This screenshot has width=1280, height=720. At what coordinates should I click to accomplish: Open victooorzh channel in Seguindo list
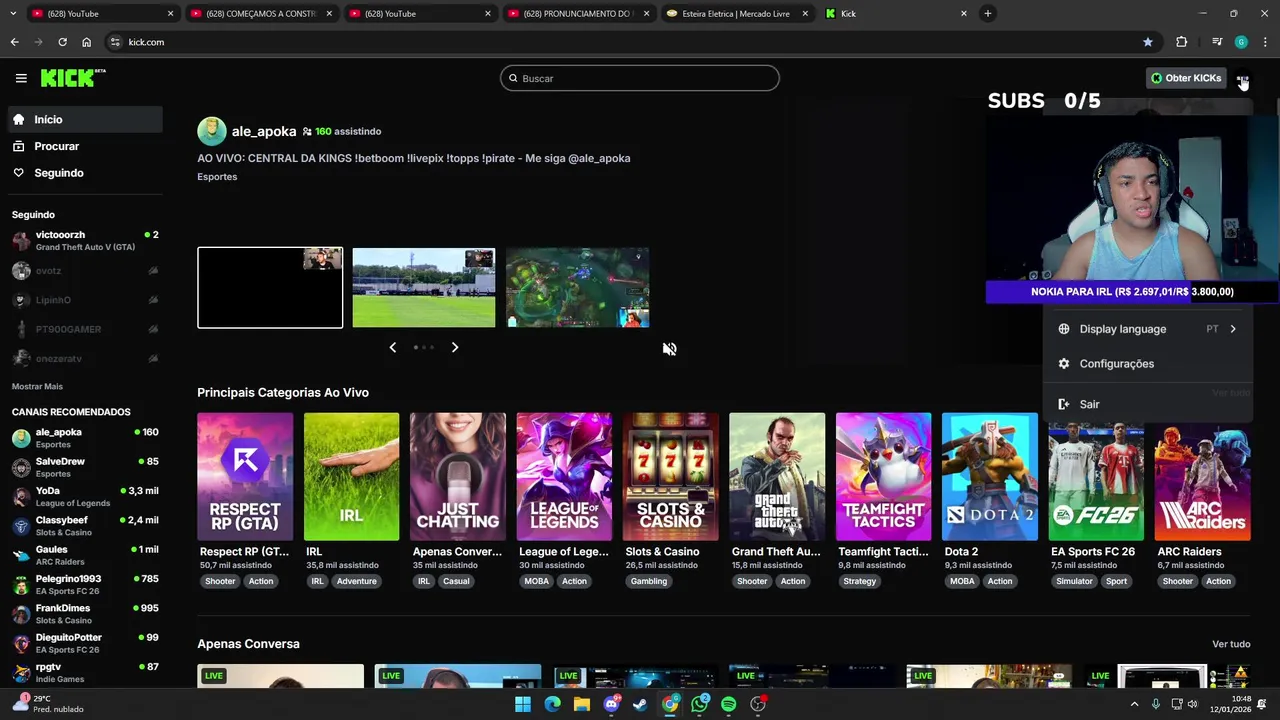click(x=85, y=241)
